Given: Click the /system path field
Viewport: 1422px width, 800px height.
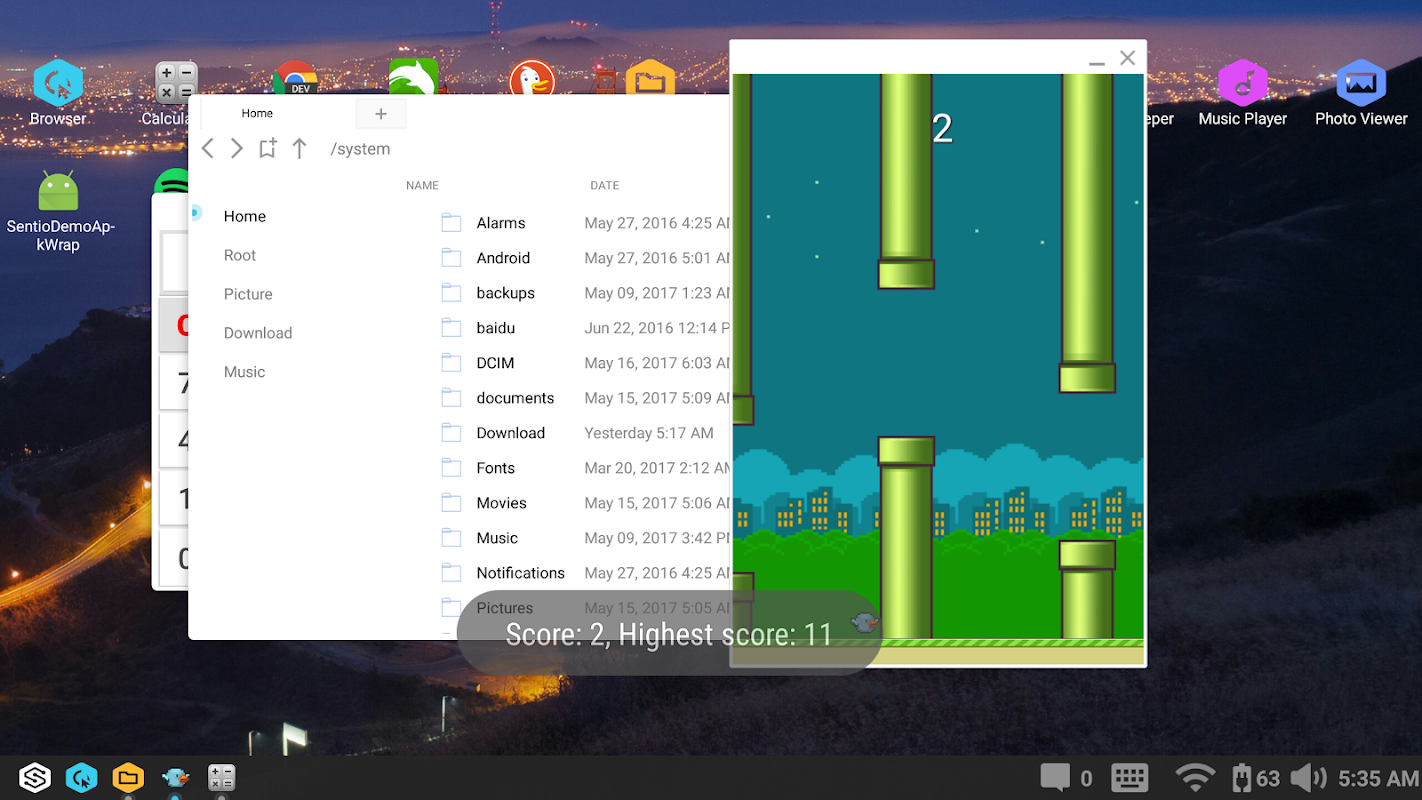Looking at the screenshot, I should coord(360,149).
